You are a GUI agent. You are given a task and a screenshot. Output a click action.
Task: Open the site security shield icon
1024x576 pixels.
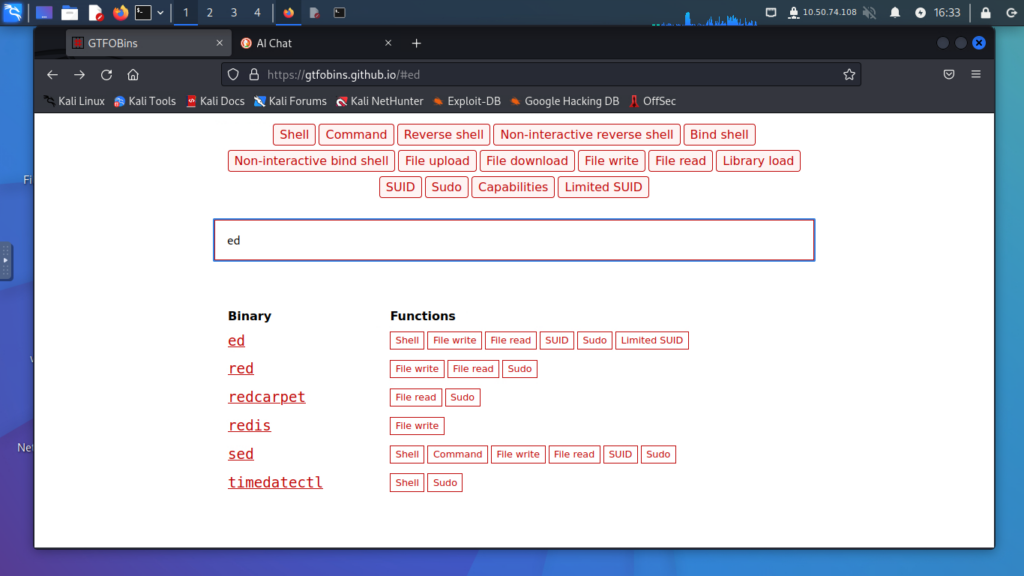233,74
